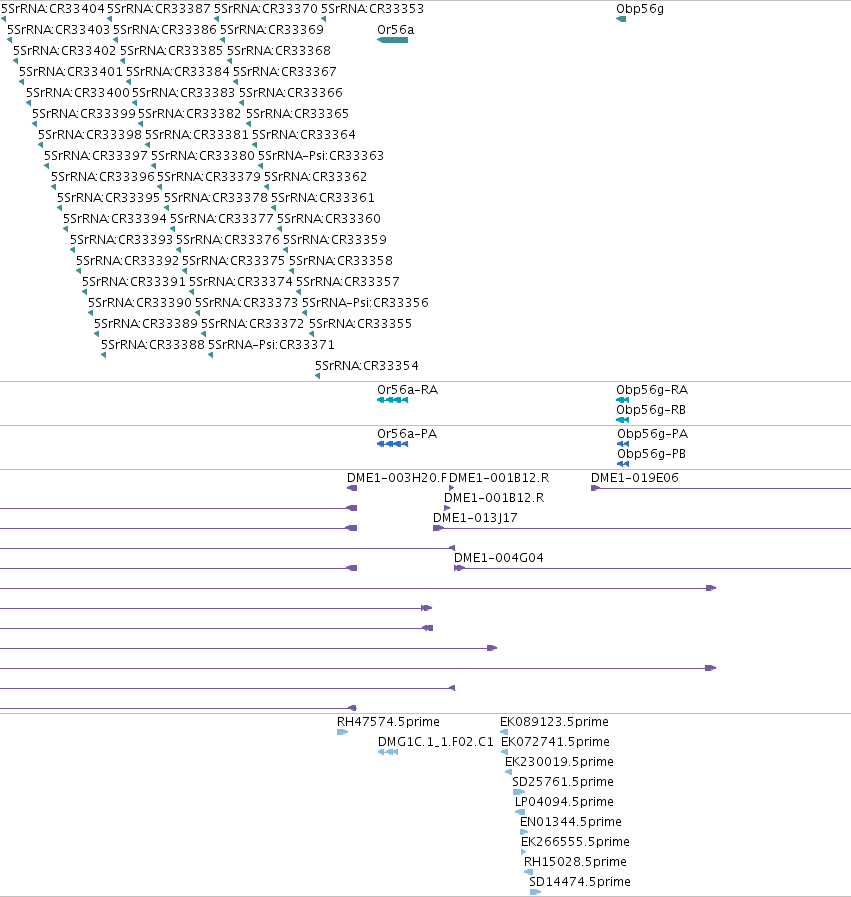Open the 5SrRNA:CR33387 gene label
The height and width of the screenshot is (897, 851).
(159, 9)
